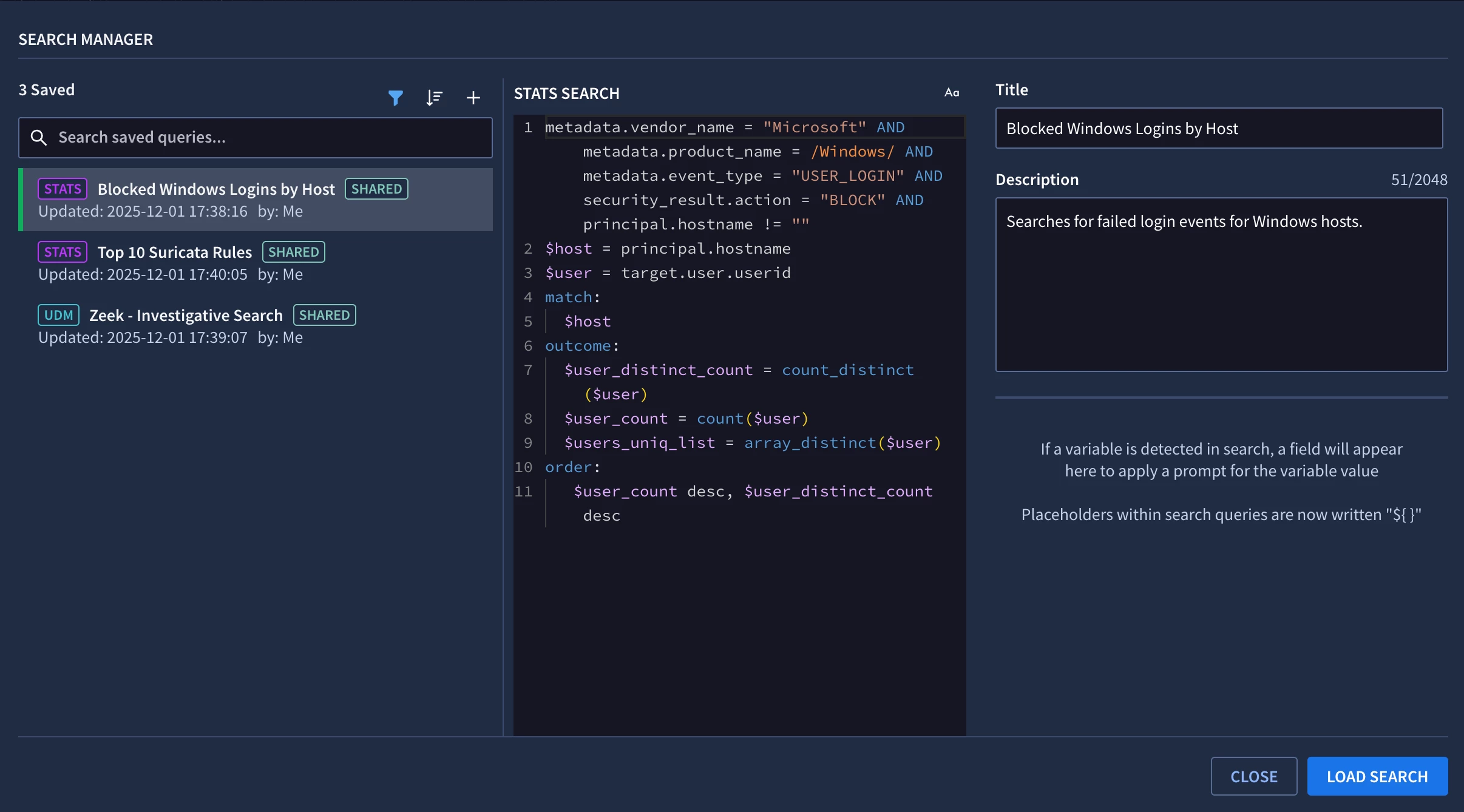Screen dimensions: 1464x812
Task: Click the Search saved queries field
Action: tap(267, 138)
